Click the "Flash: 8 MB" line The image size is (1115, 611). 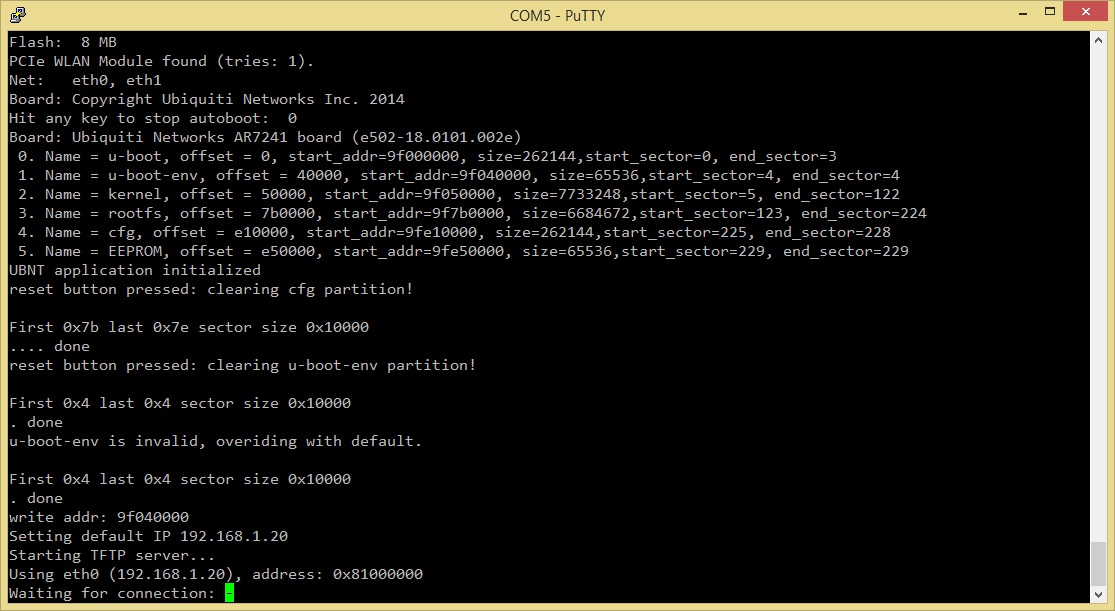pyautogui.click(x=63, y=43)
